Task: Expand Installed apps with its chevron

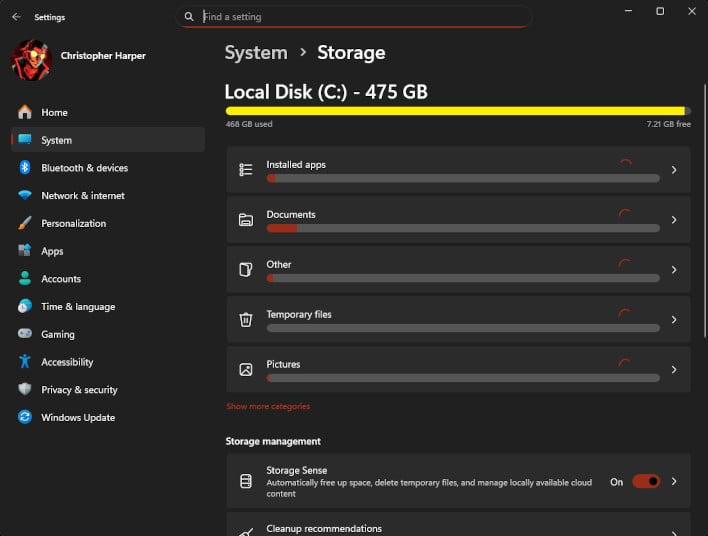Action: [x=674, y=170]
